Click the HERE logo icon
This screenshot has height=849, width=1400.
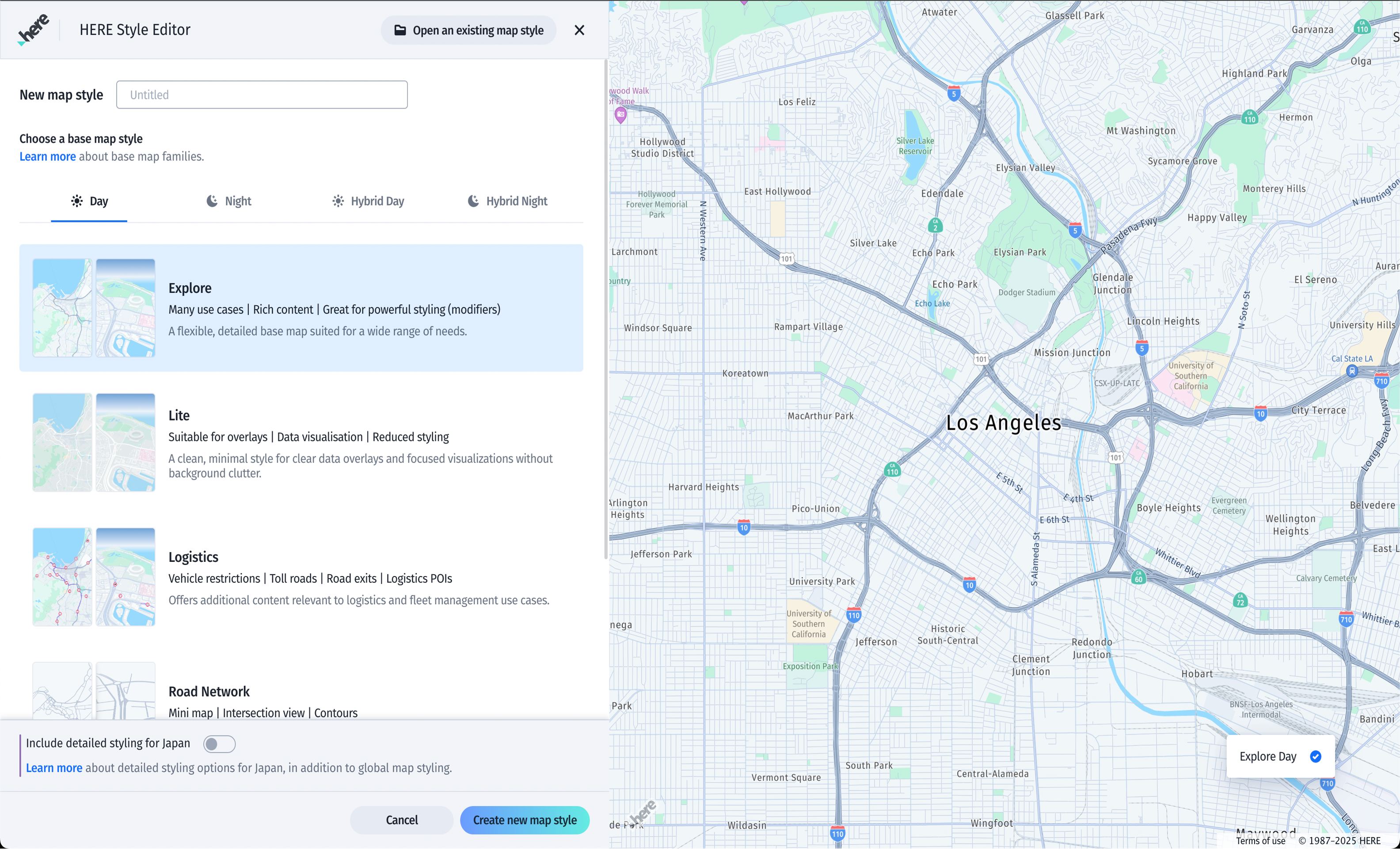(34, 30)
